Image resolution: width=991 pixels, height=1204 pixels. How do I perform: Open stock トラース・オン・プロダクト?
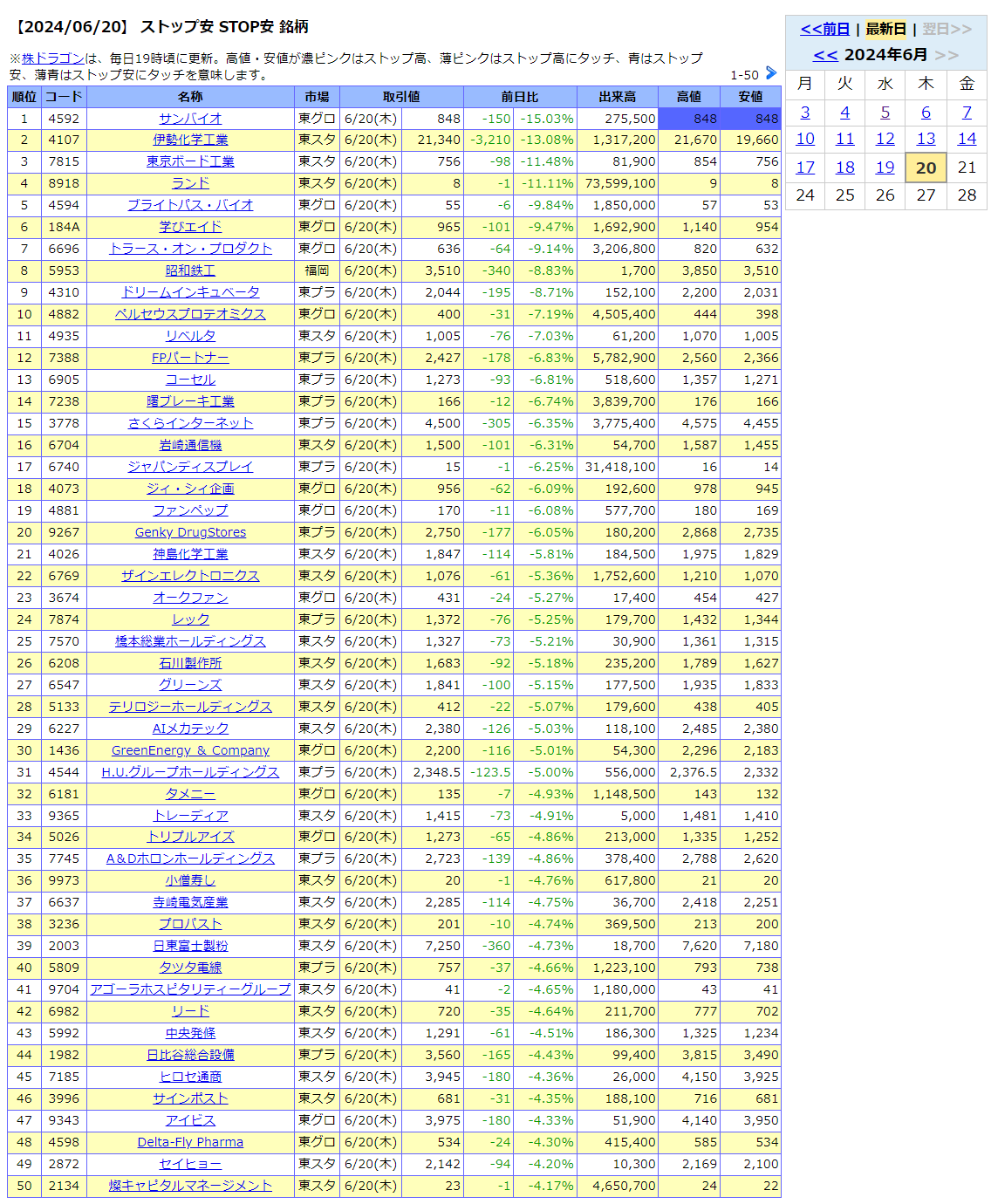coord(190,250)
